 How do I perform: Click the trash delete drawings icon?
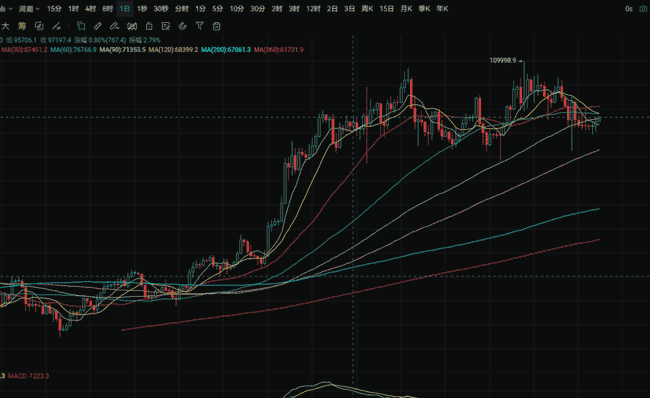tap(216, 26)
